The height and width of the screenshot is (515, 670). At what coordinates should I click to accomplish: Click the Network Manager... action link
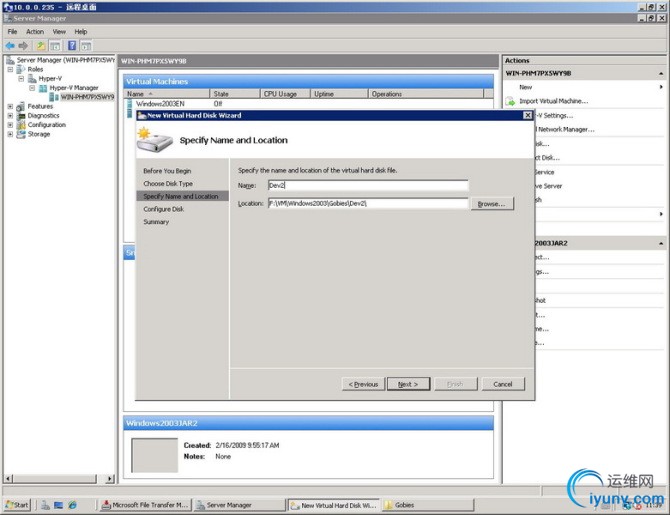[565, 129]
